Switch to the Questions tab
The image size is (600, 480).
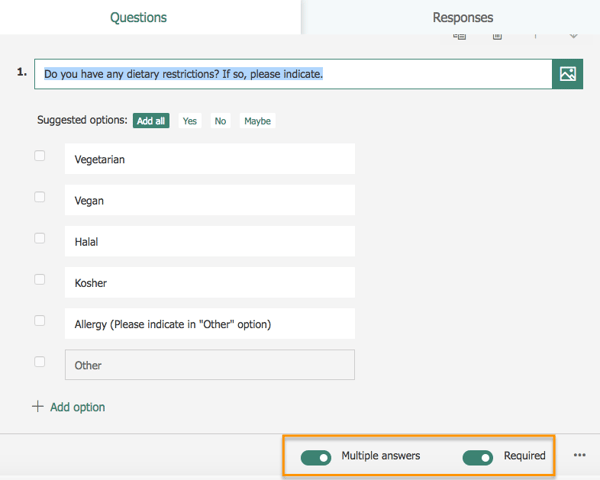pos(139,17)
